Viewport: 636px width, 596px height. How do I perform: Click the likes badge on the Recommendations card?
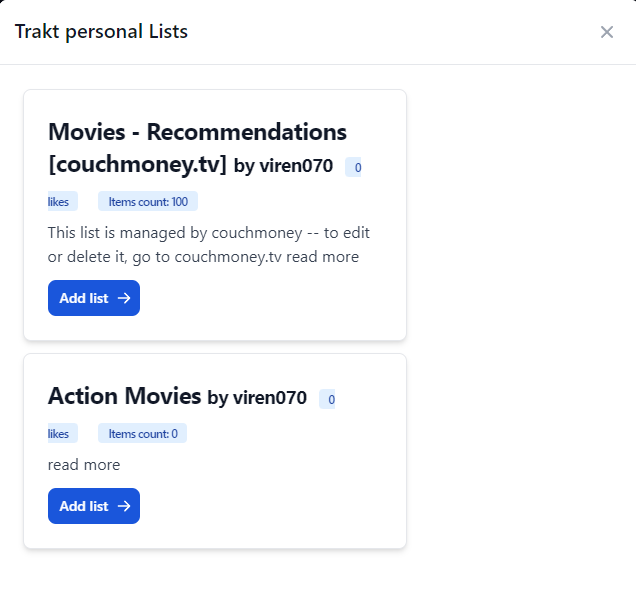[x=62, y=201]
